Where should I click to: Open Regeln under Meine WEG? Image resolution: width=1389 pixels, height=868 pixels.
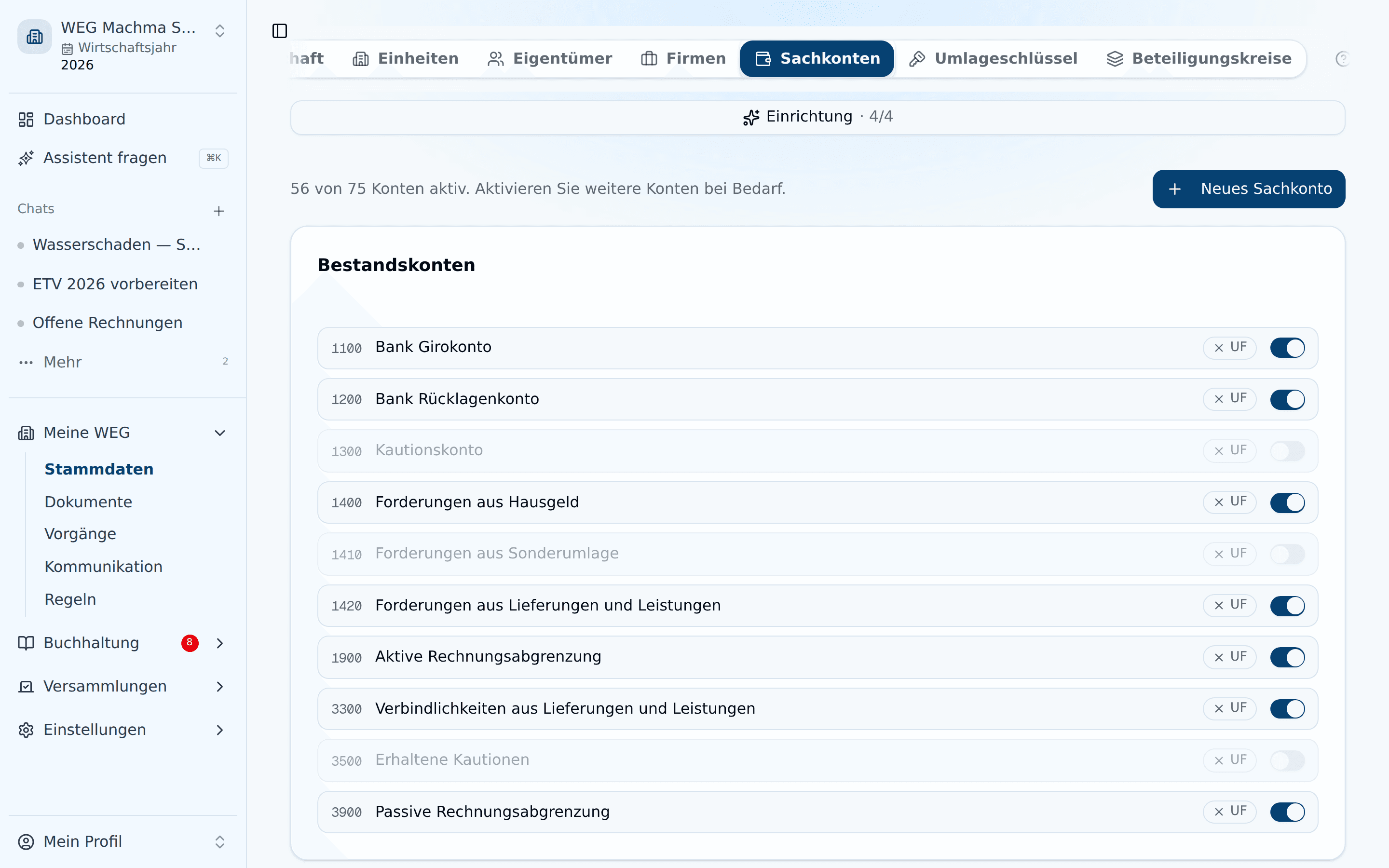coord(70,600)
